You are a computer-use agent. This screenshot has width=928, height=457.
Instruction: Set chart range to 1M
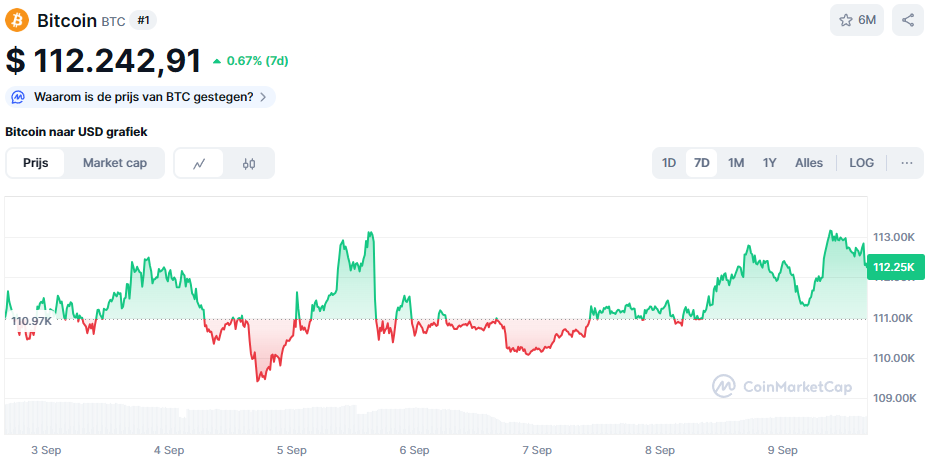click(736, 163)
